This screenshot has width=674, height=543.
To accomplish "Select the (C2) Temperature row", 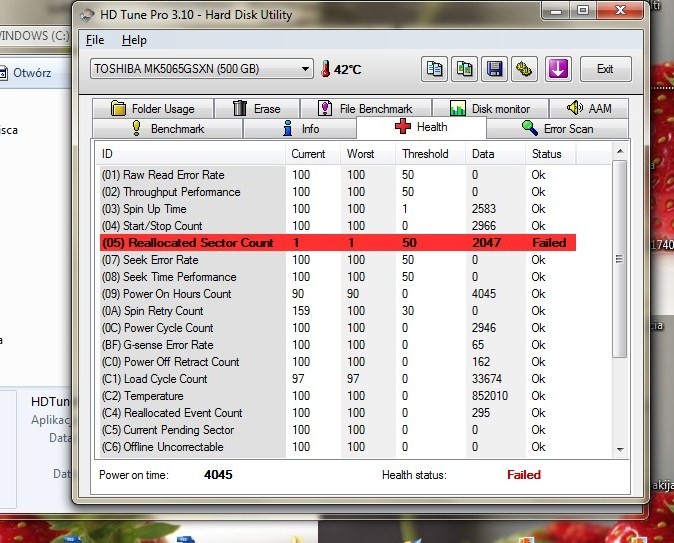I will click(x=338, y=396).
